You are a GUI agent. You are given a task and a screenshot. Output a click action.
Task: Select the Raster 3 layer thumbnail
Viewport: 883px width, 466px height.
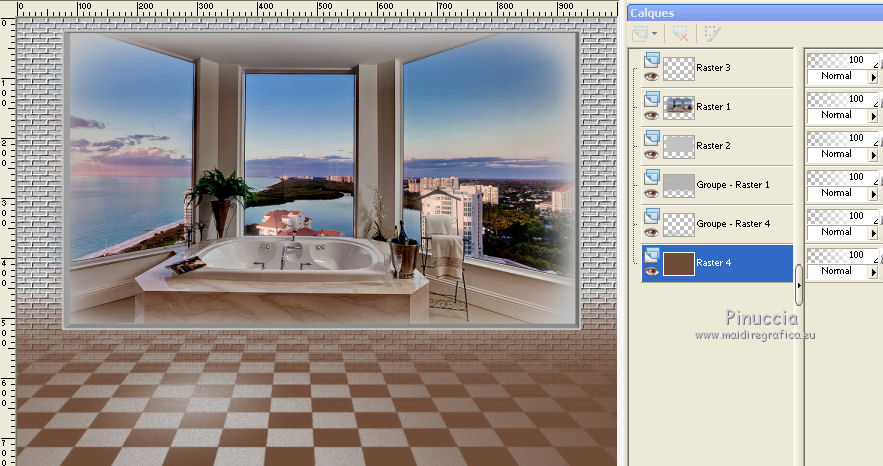(x=679, y=69)
